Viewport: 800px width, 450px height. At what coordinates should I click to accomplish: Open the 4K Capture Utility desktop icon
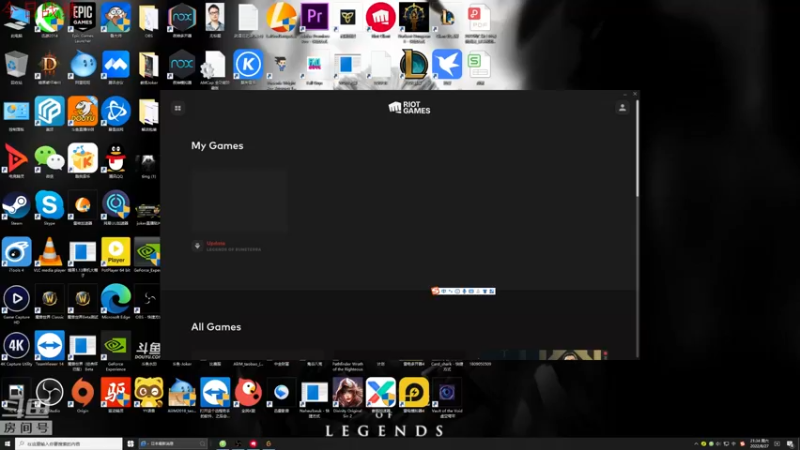pos(16,346)
